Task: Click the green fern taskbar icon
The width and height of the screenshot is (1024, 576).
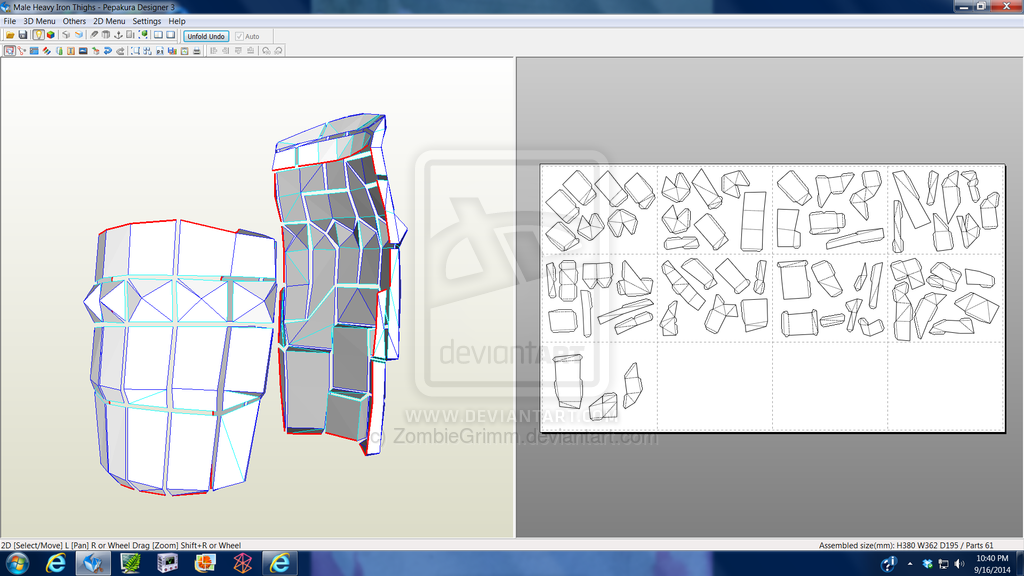Action: click(131, 563)
